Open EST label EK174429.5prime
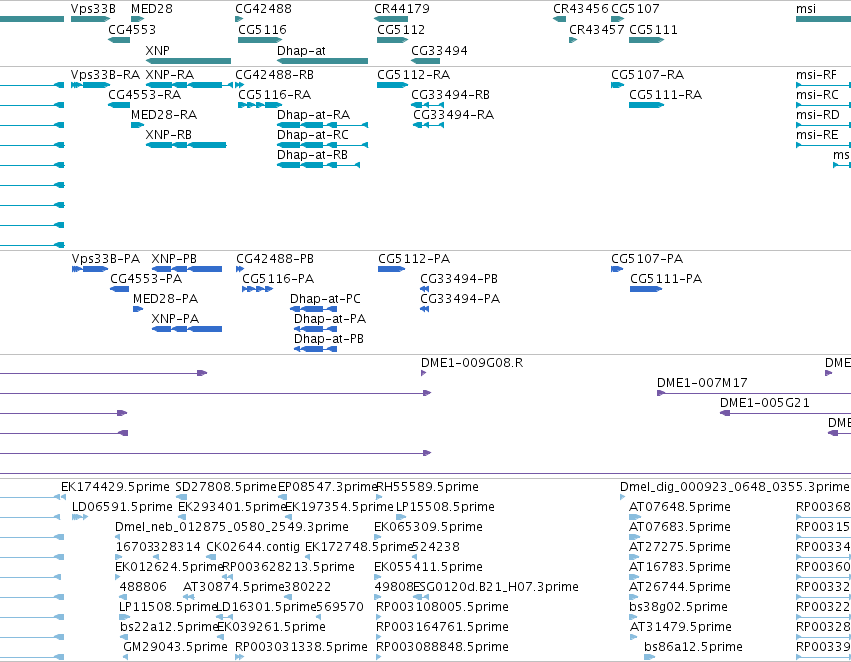This screenshot has height=662, width=851. [115, 487]
